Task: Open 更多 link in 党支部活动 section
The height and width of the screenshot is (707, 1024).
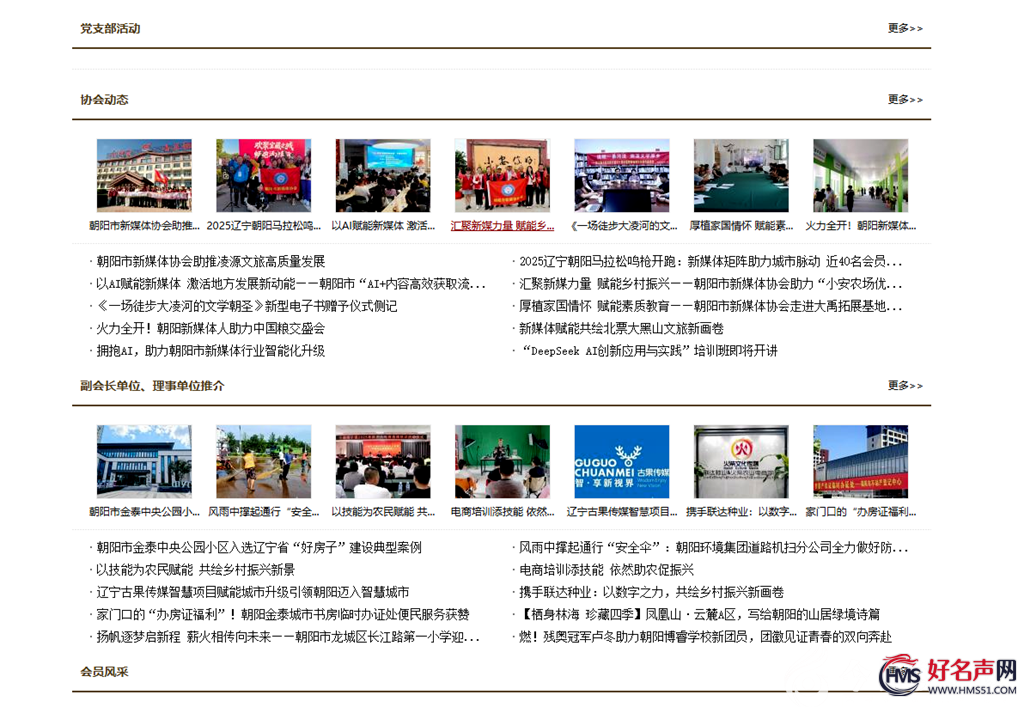Action: (904, 28)
